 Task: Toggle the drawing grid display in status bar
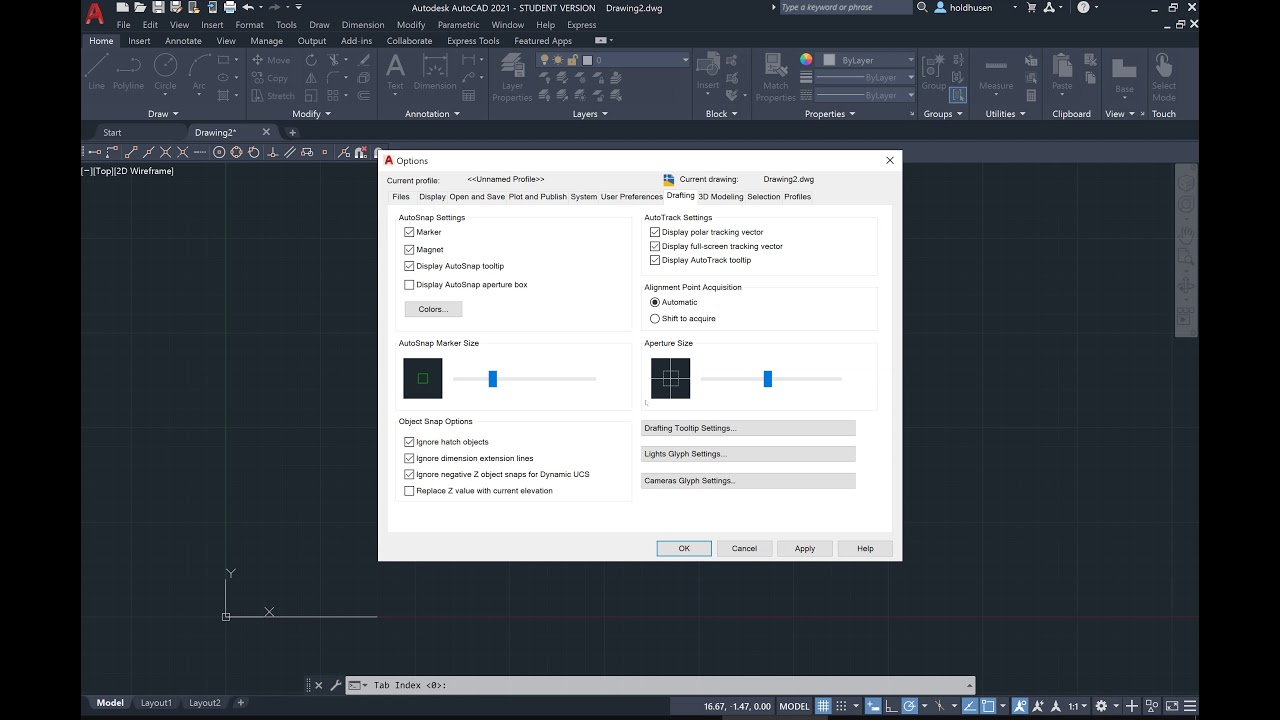click(824, 706)
